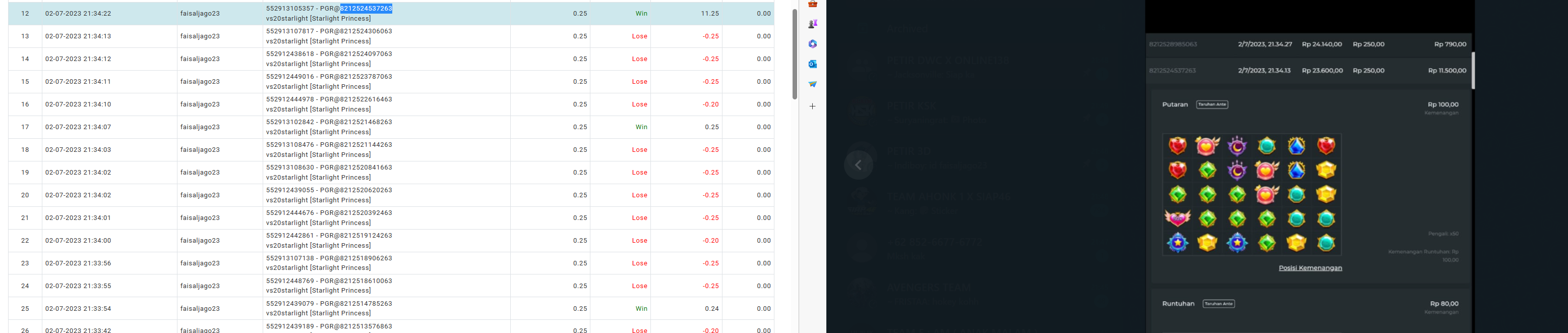
Task: Click timestamp 02-07-2023 21:33:55
Action: [78, 286]
